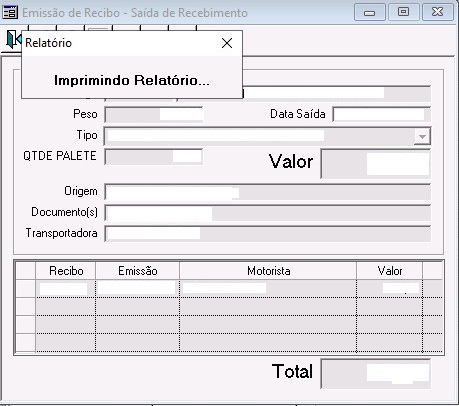459x406 pixels.
Task: Click the Motorista column header
Action: (x=268, y=271)
